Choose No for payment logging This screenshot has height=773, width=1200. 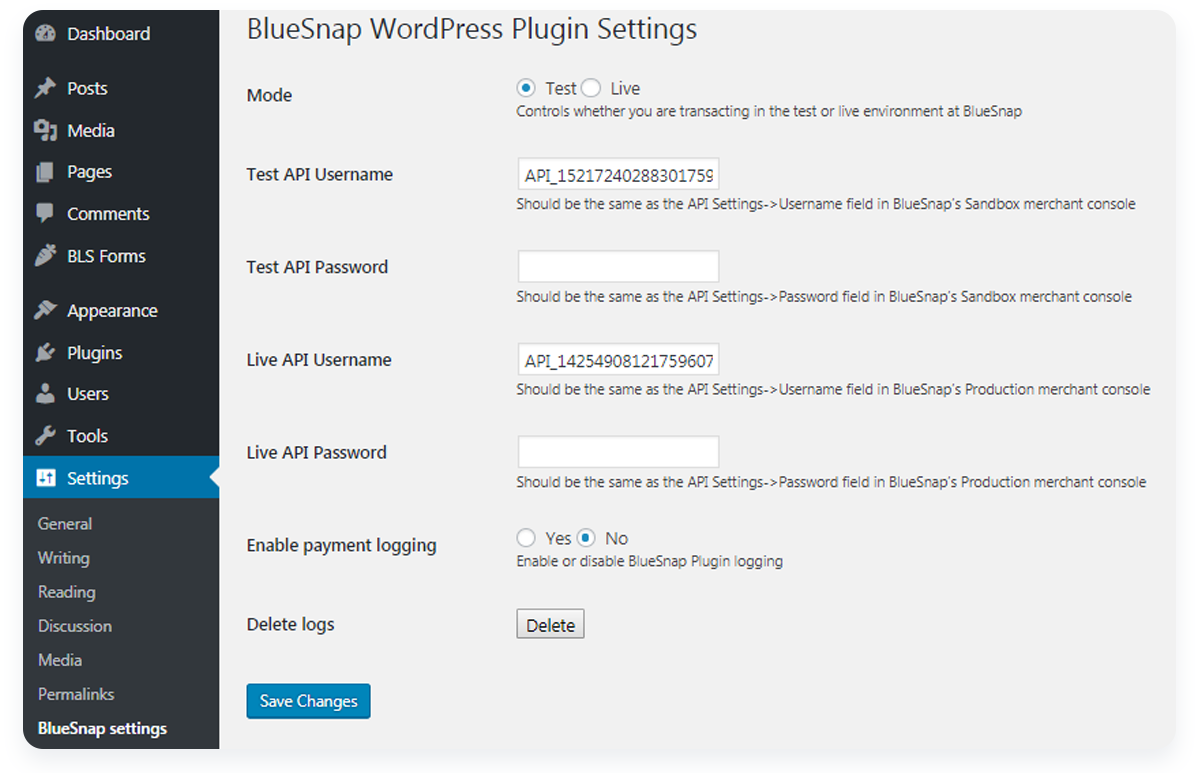(x=586, y=538)
